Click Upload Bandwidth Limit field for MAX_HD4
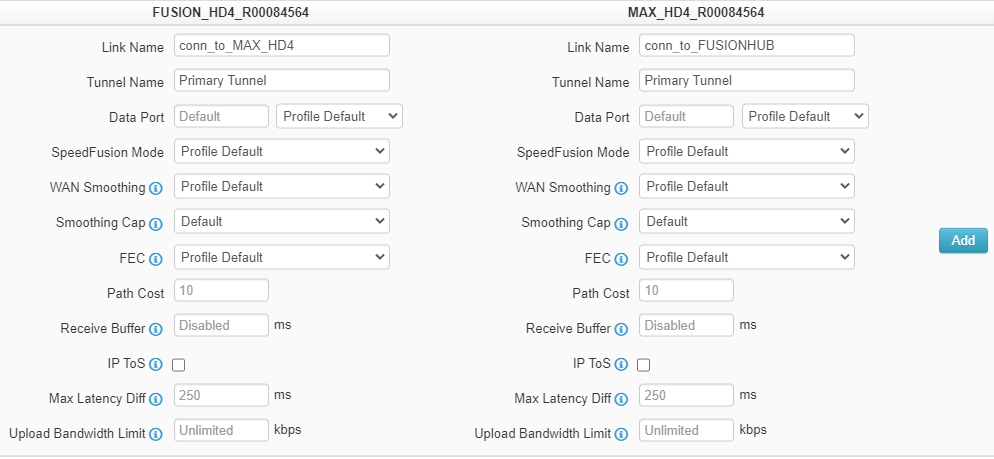This screenshot has width=994, height=459. tap(686, 430)
